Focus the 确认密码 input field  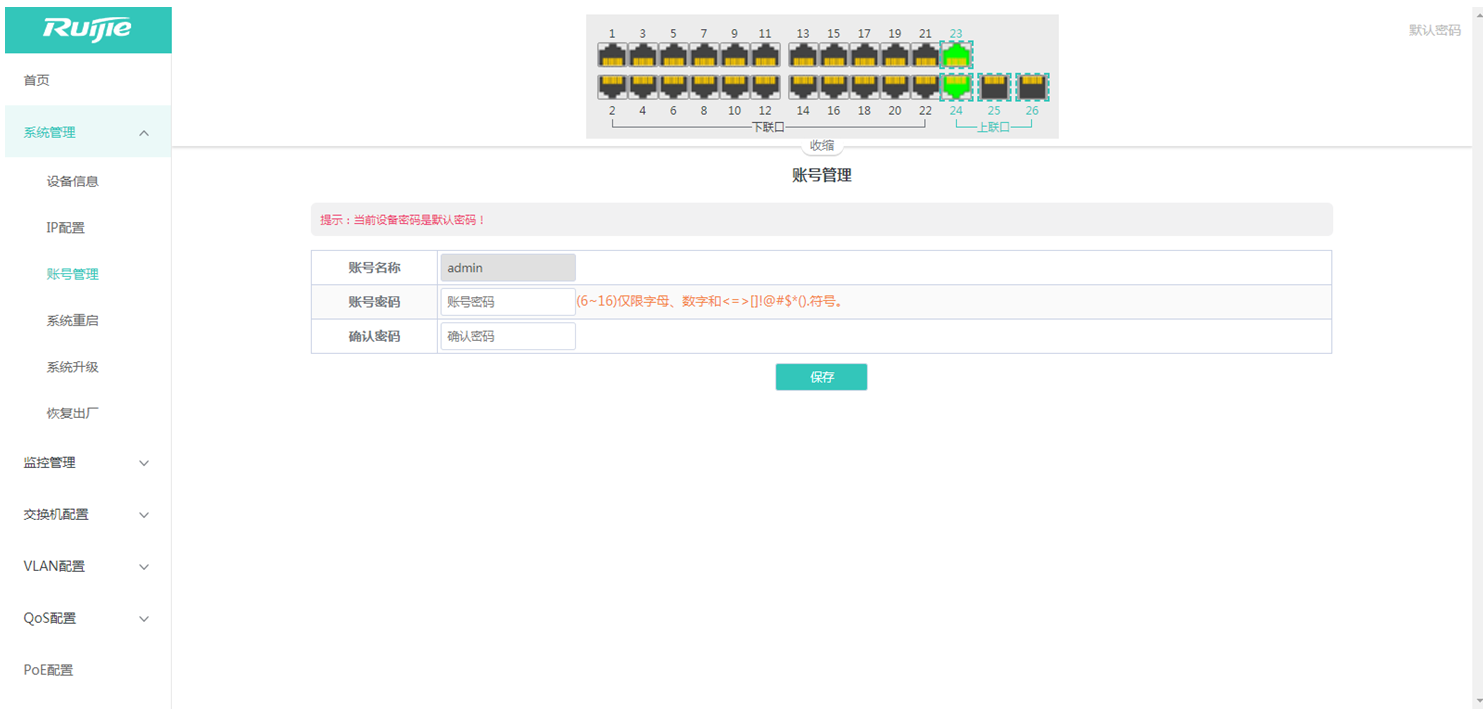point(508,336)
